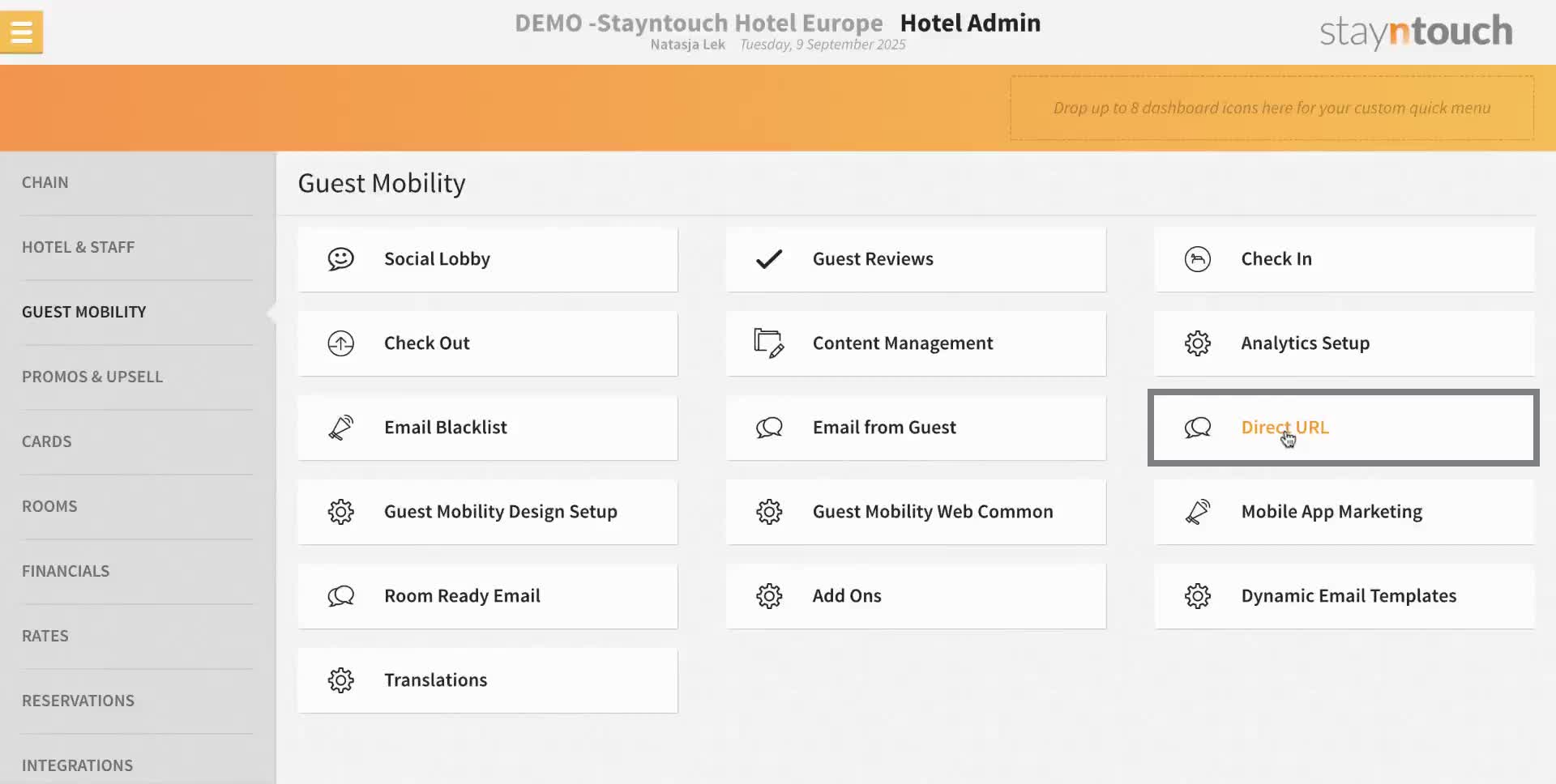Click the Hotel Admin title text
1556x784 pixels.
pyautogui.click(x=970, y=23)
